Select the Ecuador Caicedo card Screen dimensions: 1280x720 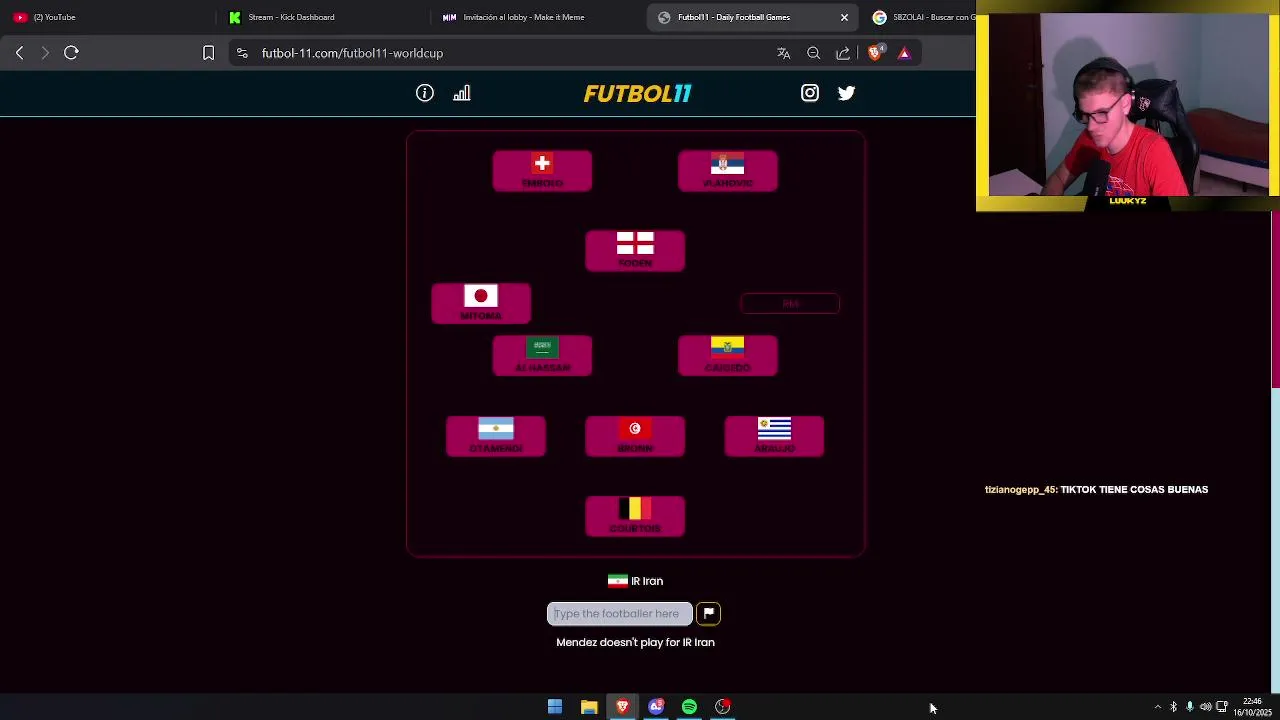click(x=728, y=355)
